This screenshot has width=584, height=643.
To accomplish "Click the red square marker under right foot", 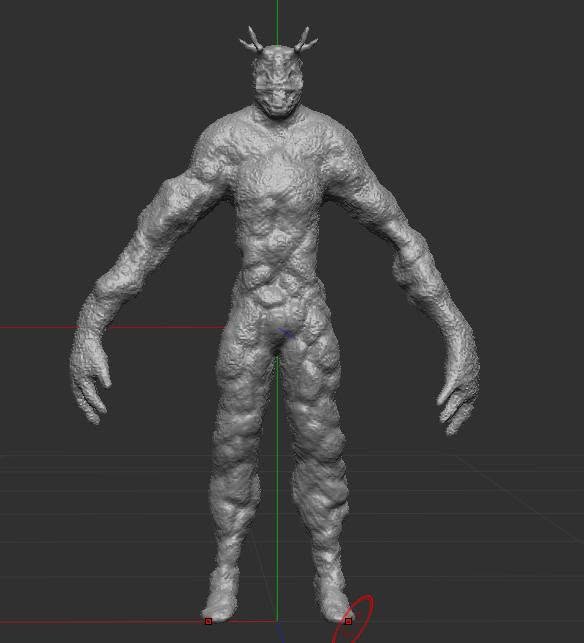I will (x=348, y=621).
